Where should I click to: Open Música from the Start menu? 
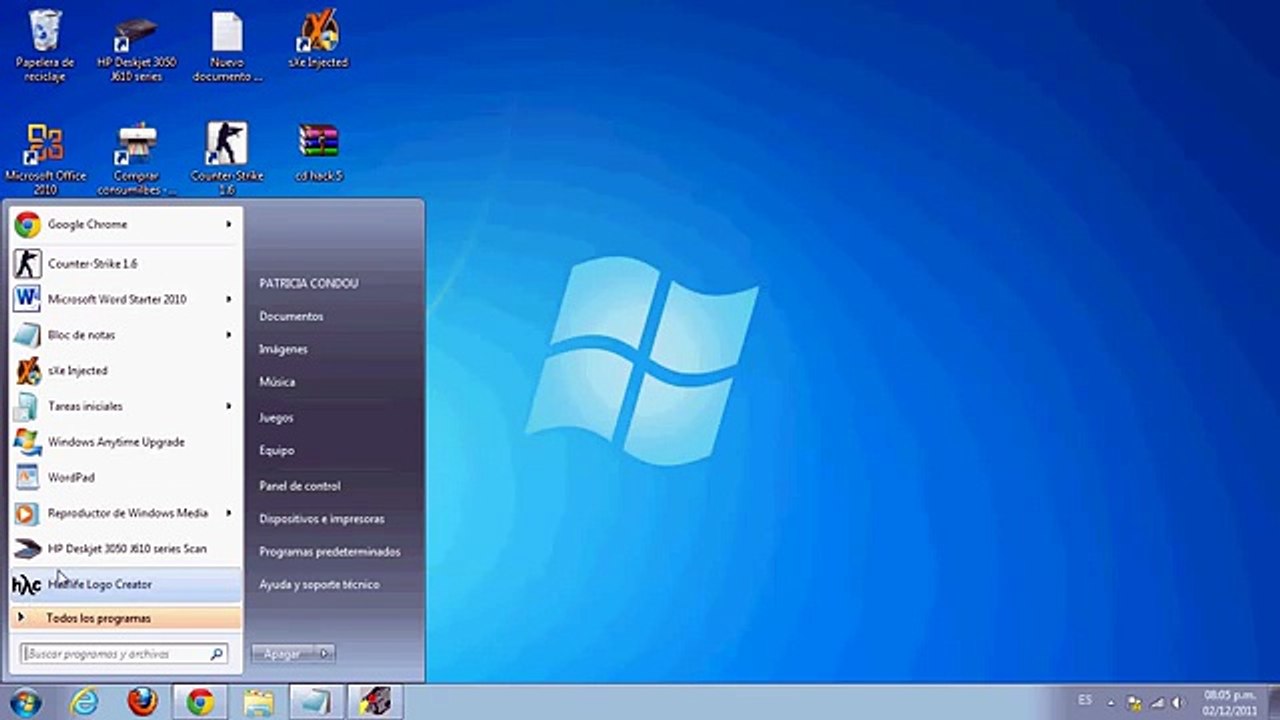(277, 382)
